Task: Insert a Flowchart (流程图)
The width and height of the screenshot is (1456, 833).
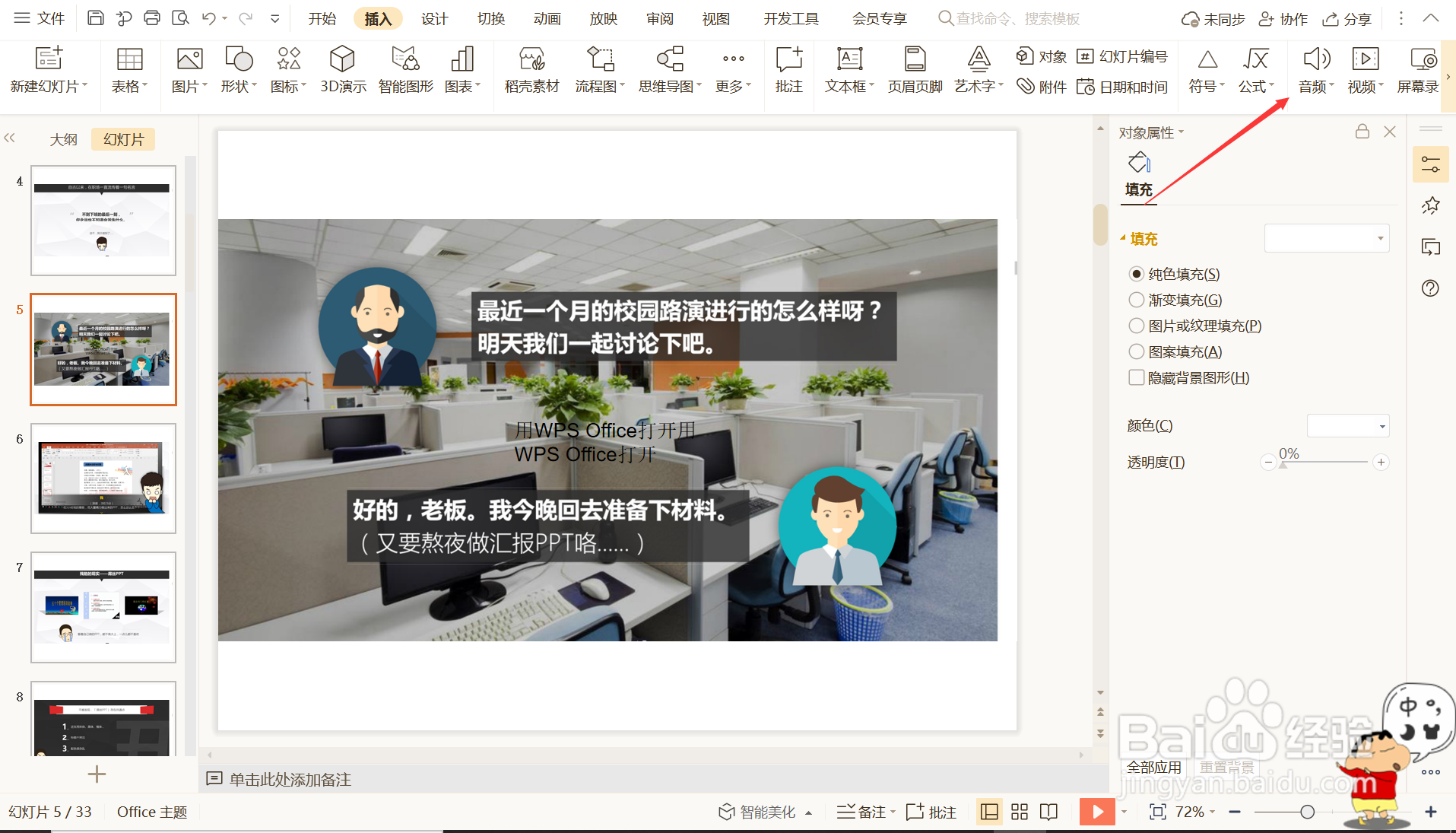Action: (x=600, y=70)
